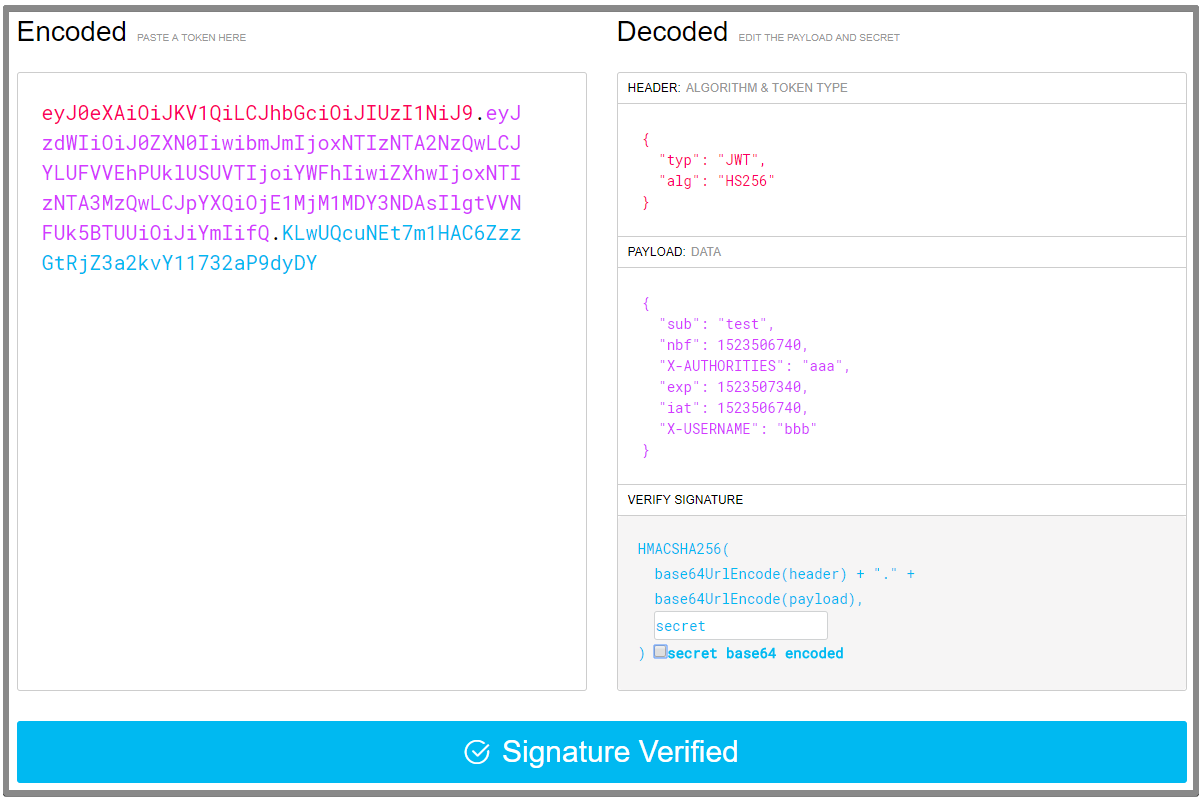Screen dimensions: 1204x800
Task: Click the purple payload line 'YLUFVVEhPUklUSUVTIjoiYWFhIiwiZXhwIjoxNTI'
Action: (x=281, y=174)
